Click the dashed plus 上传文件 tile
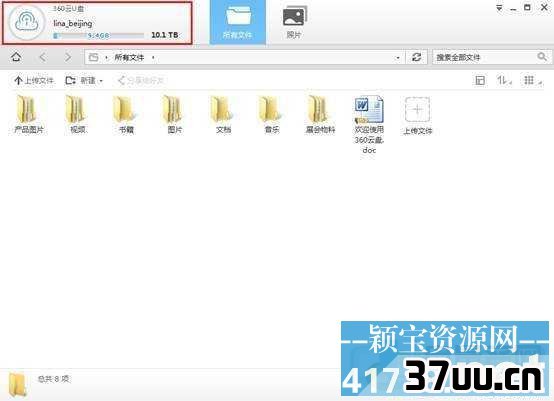Viewport: 554px width, 401px height. [x=418, y=116]
